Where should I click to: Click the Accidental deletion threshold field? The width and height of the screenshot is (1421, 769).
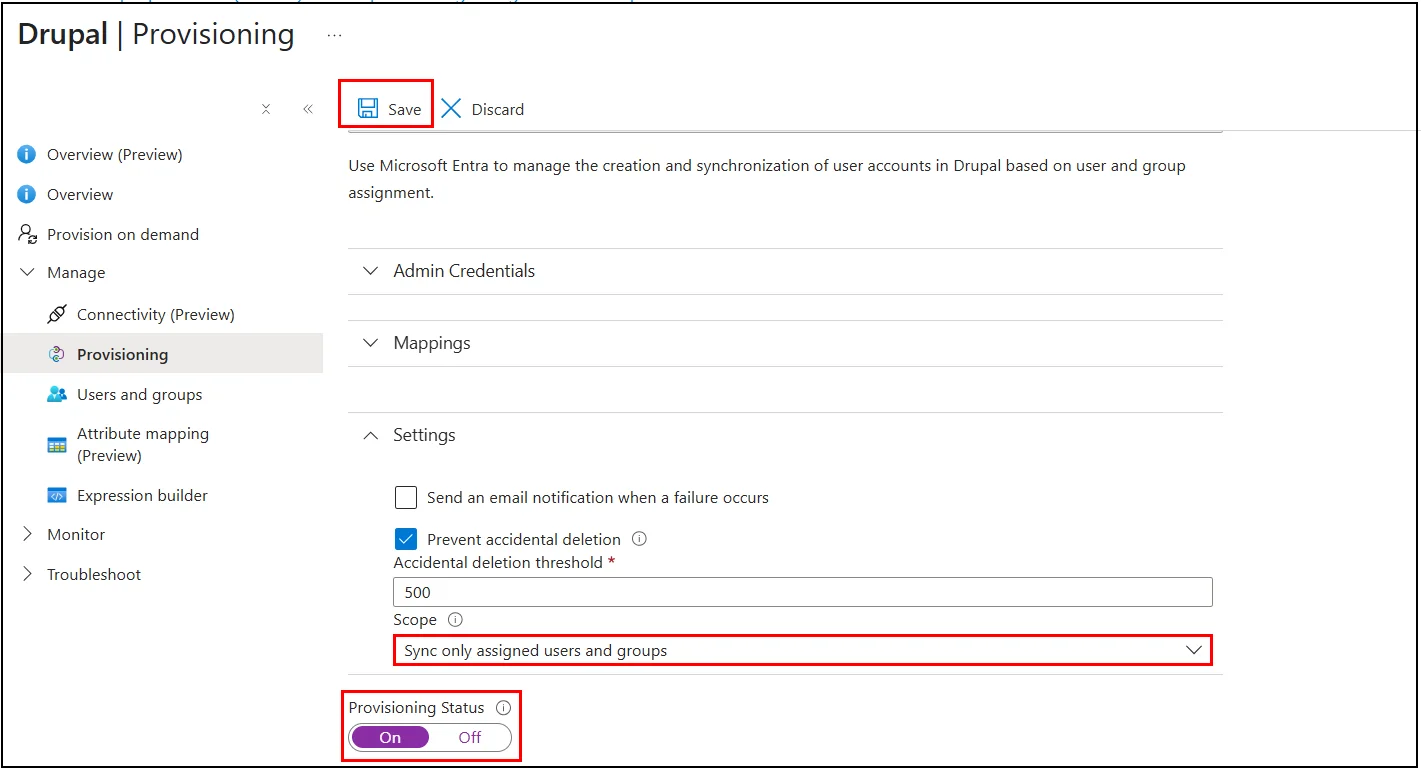pyautogui.click(x=803, y=592)
